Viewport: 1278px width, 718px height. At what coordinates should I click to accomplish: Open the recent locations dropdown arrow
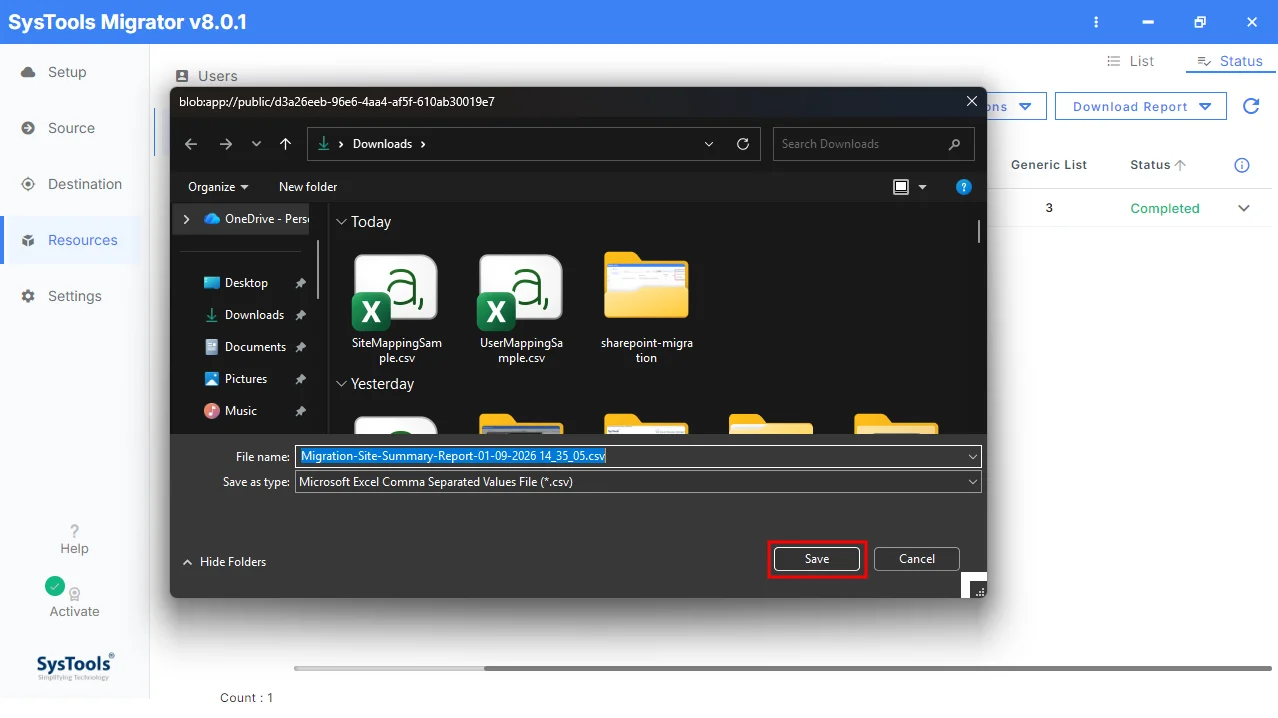point(256,144)
